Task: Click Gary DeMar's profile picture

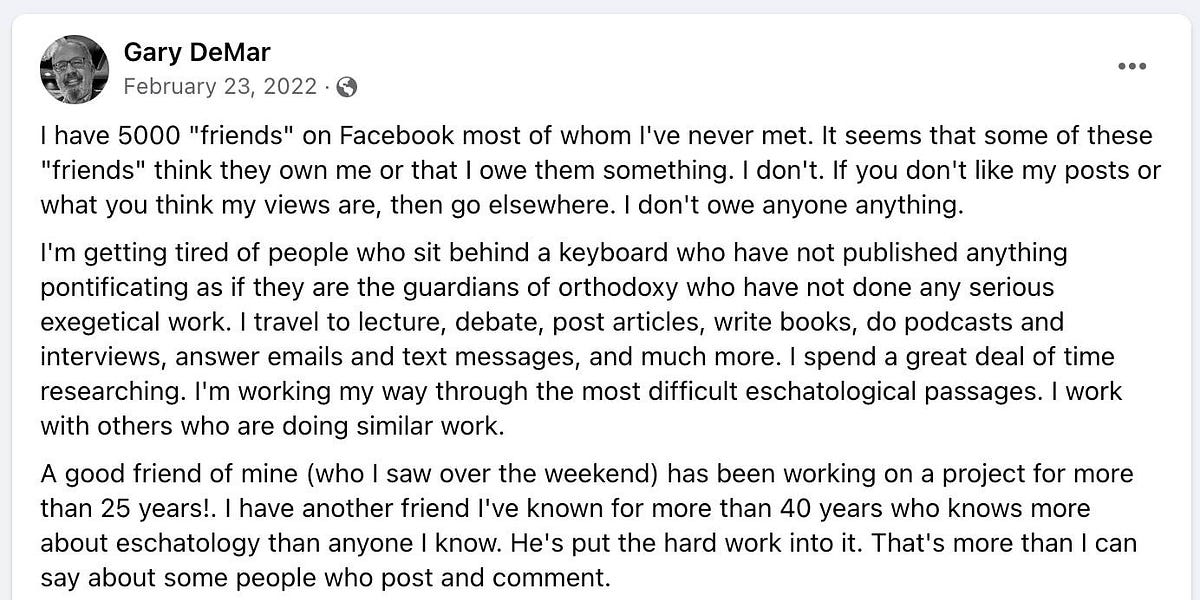Action: click(74, 68)
